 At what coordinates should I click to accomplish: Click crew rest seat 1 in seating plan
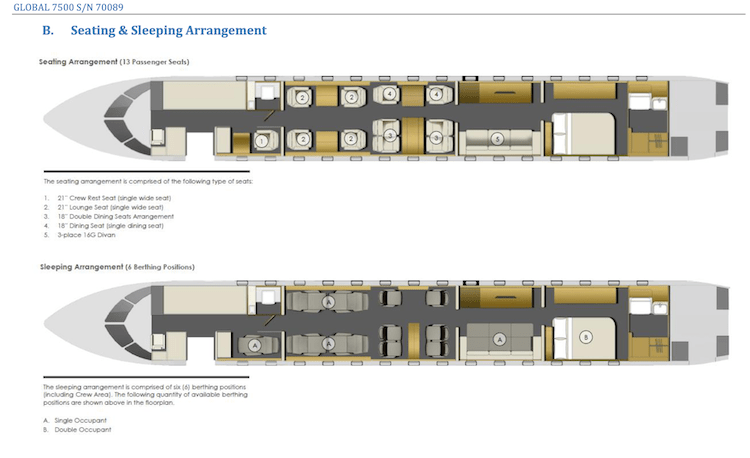[x=260, y=142]
